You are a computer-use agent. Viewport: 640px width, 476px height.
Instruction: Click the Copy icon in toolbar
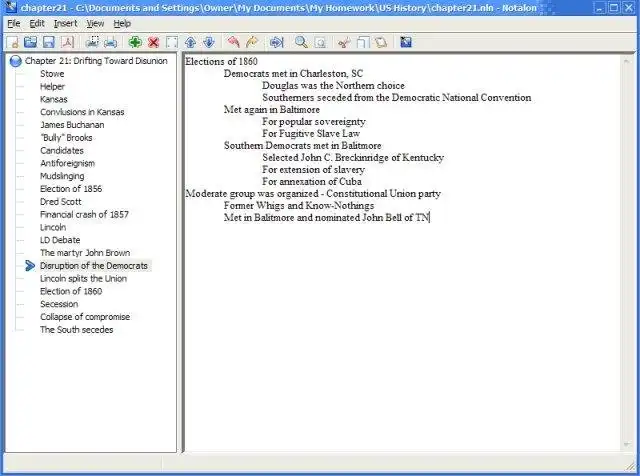362,42
